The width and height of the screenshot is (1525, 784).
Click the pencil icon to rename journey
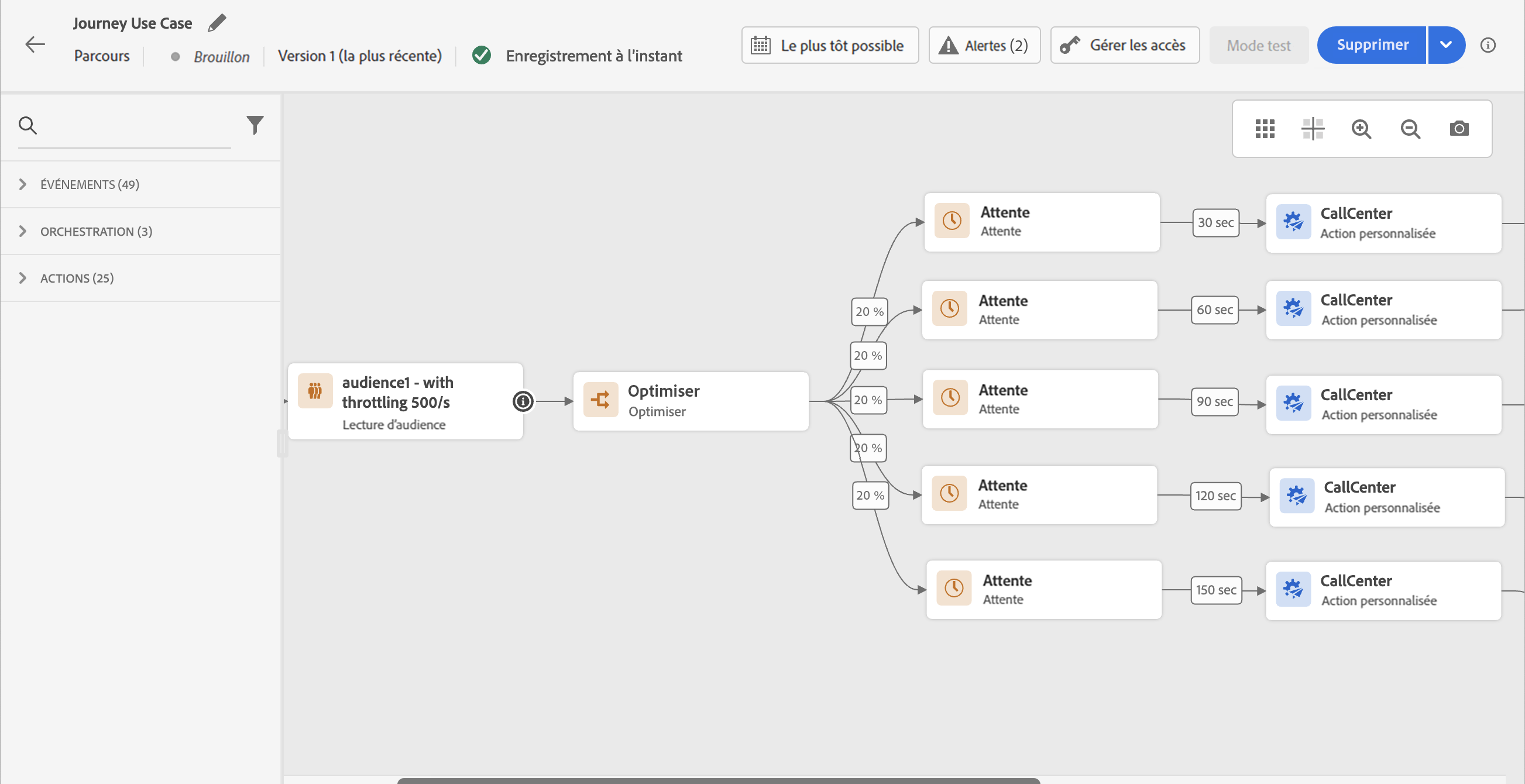coord(217,23)
